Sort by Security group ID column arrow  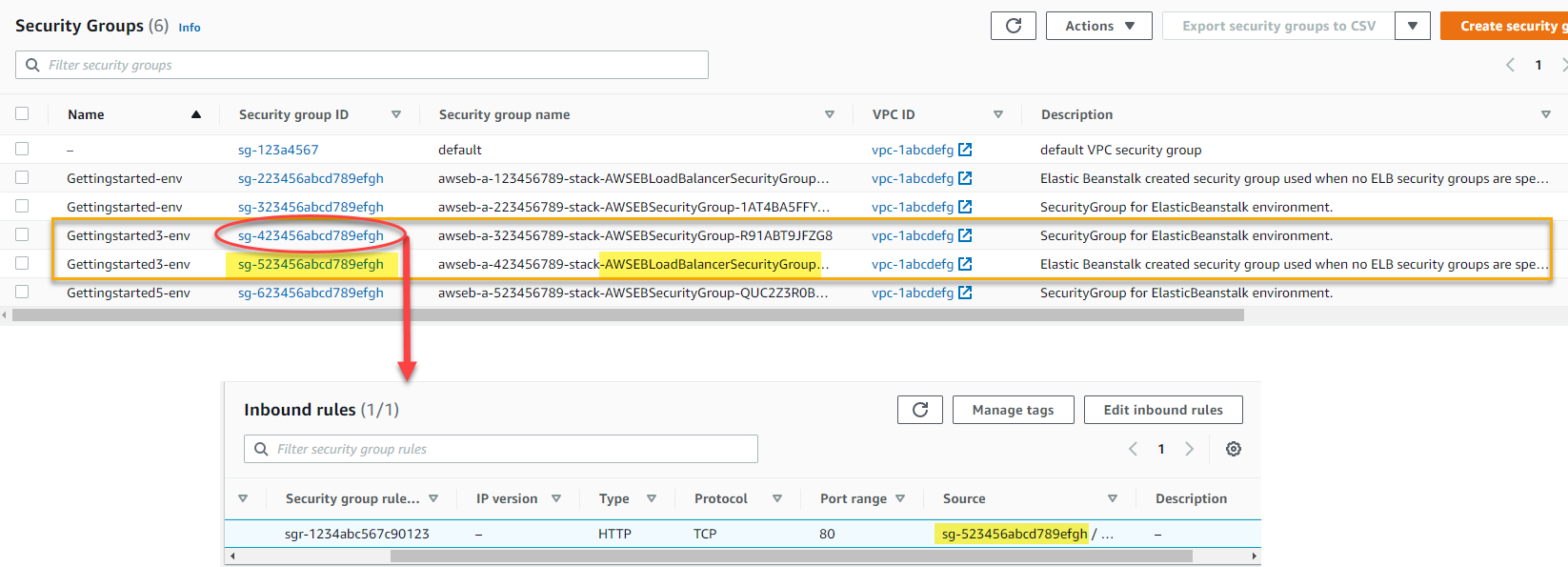[x=396, y=114]
